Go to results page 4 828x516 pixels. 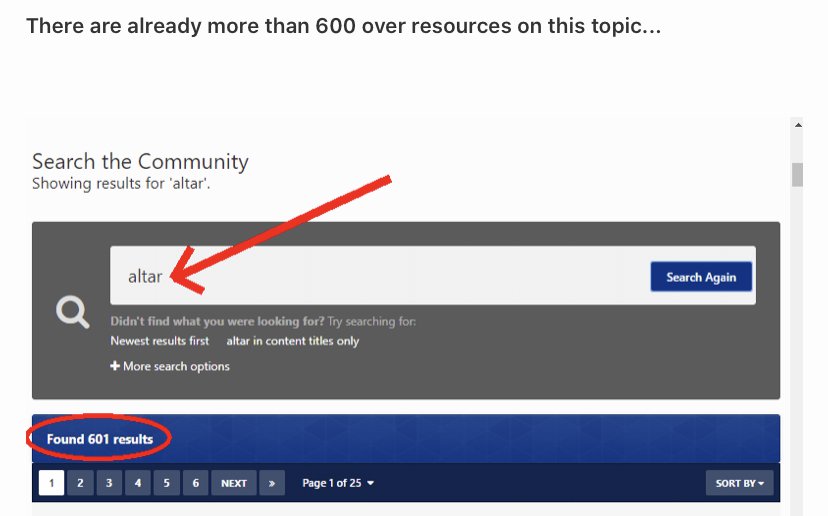click(138, 483)
